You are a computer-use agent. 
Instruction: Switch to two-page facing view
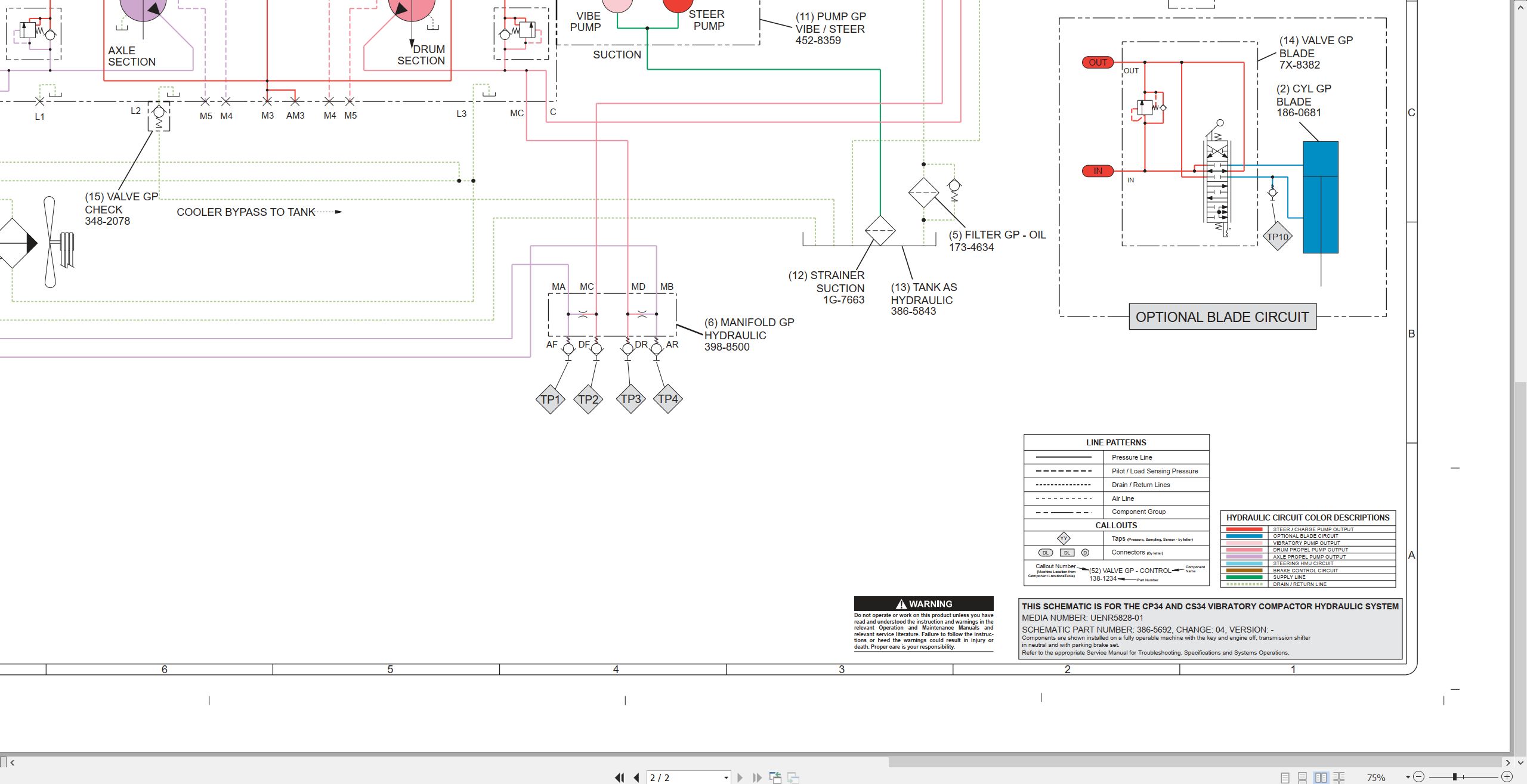coord(1321,777)
